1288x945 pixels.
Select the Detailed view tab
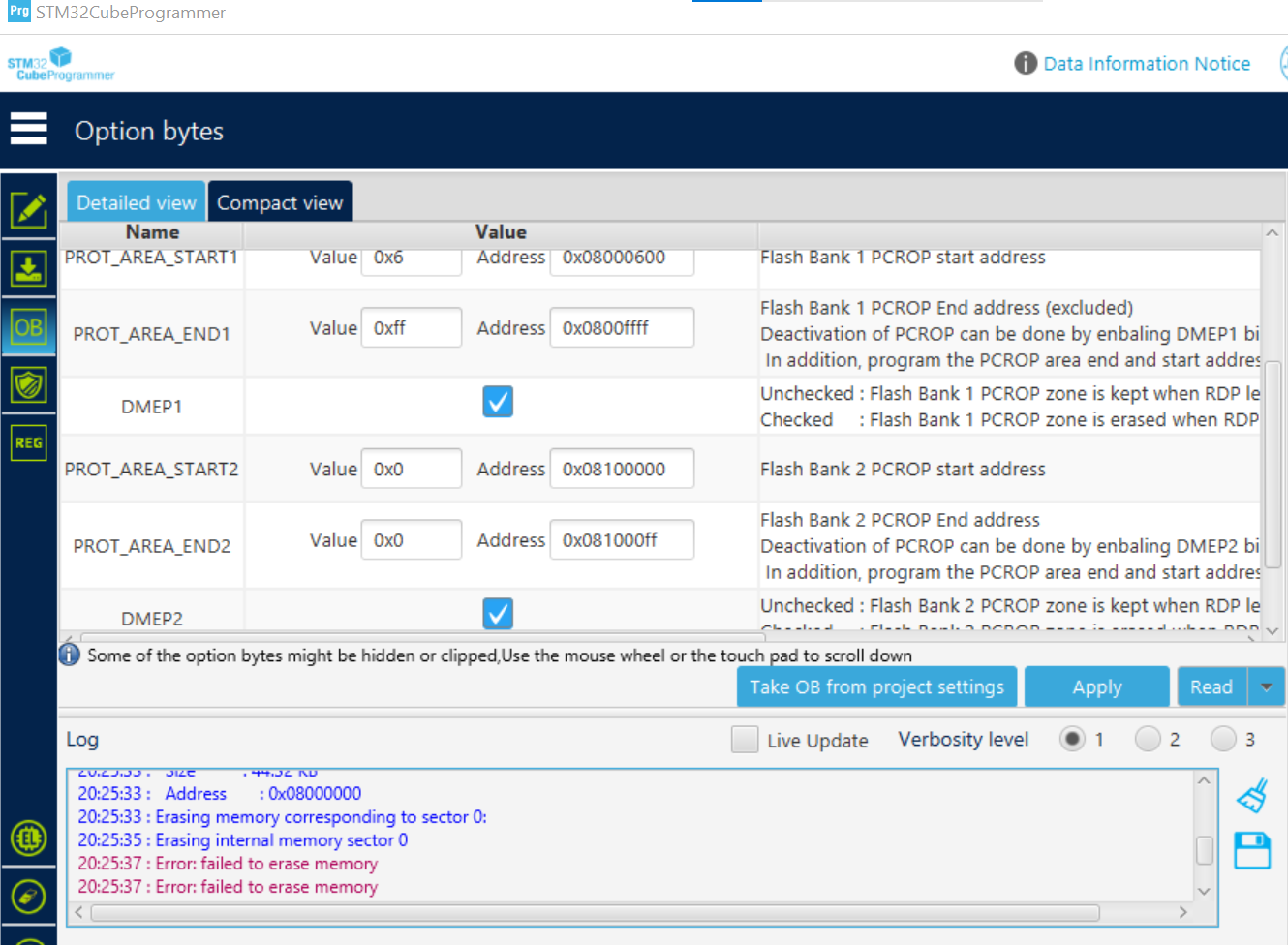pos(136,202)
